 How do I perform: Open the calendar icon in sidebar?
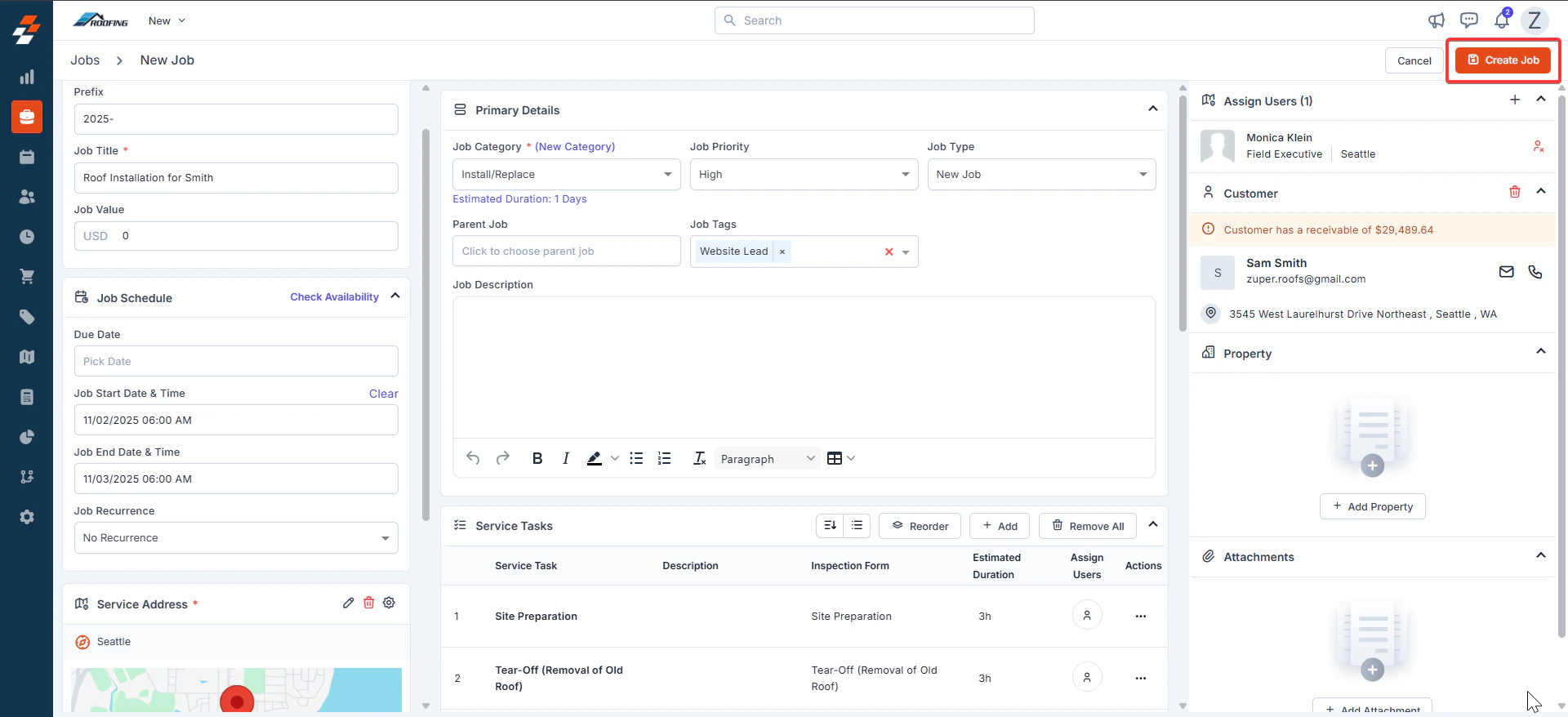(x=27, y=157)
